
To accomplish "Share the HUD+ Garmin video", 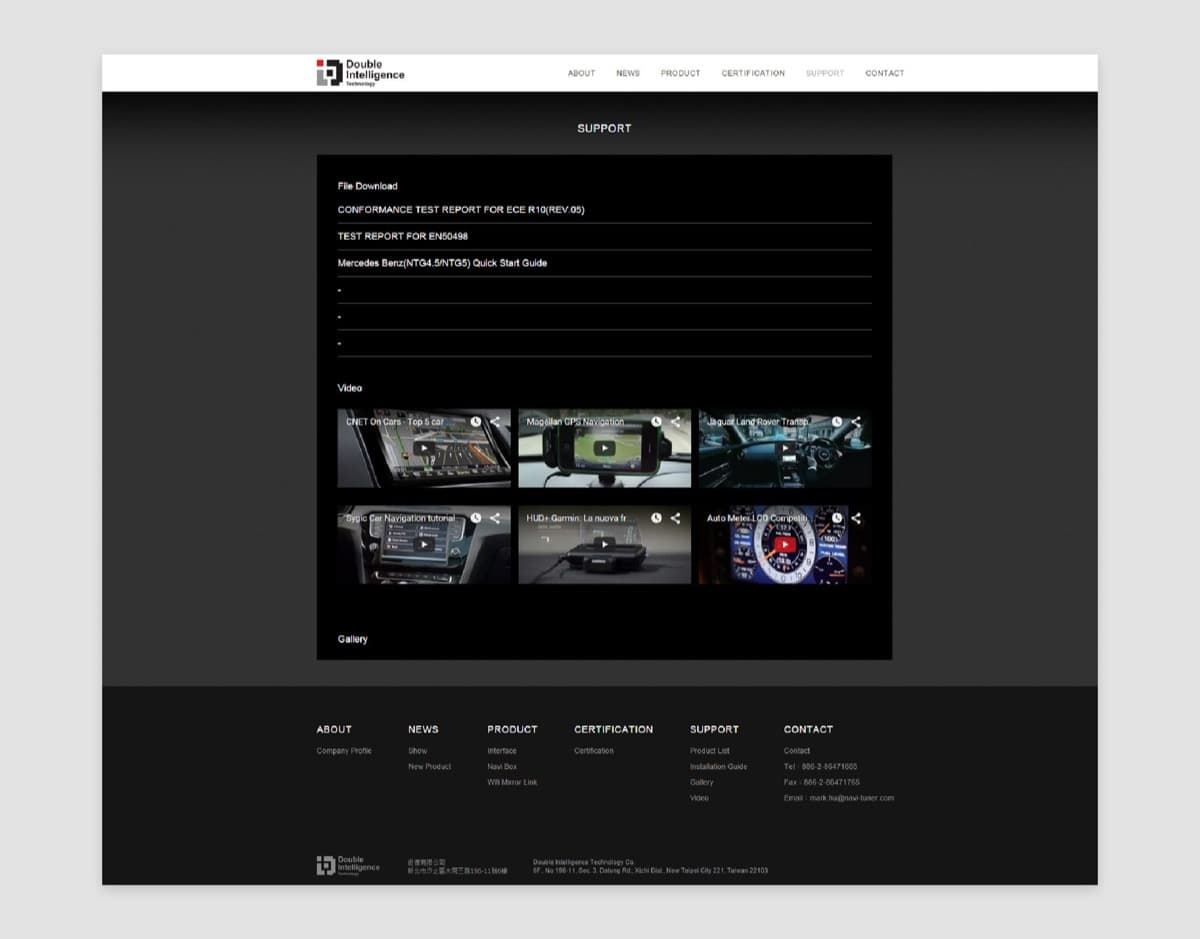I will [675, 518].
